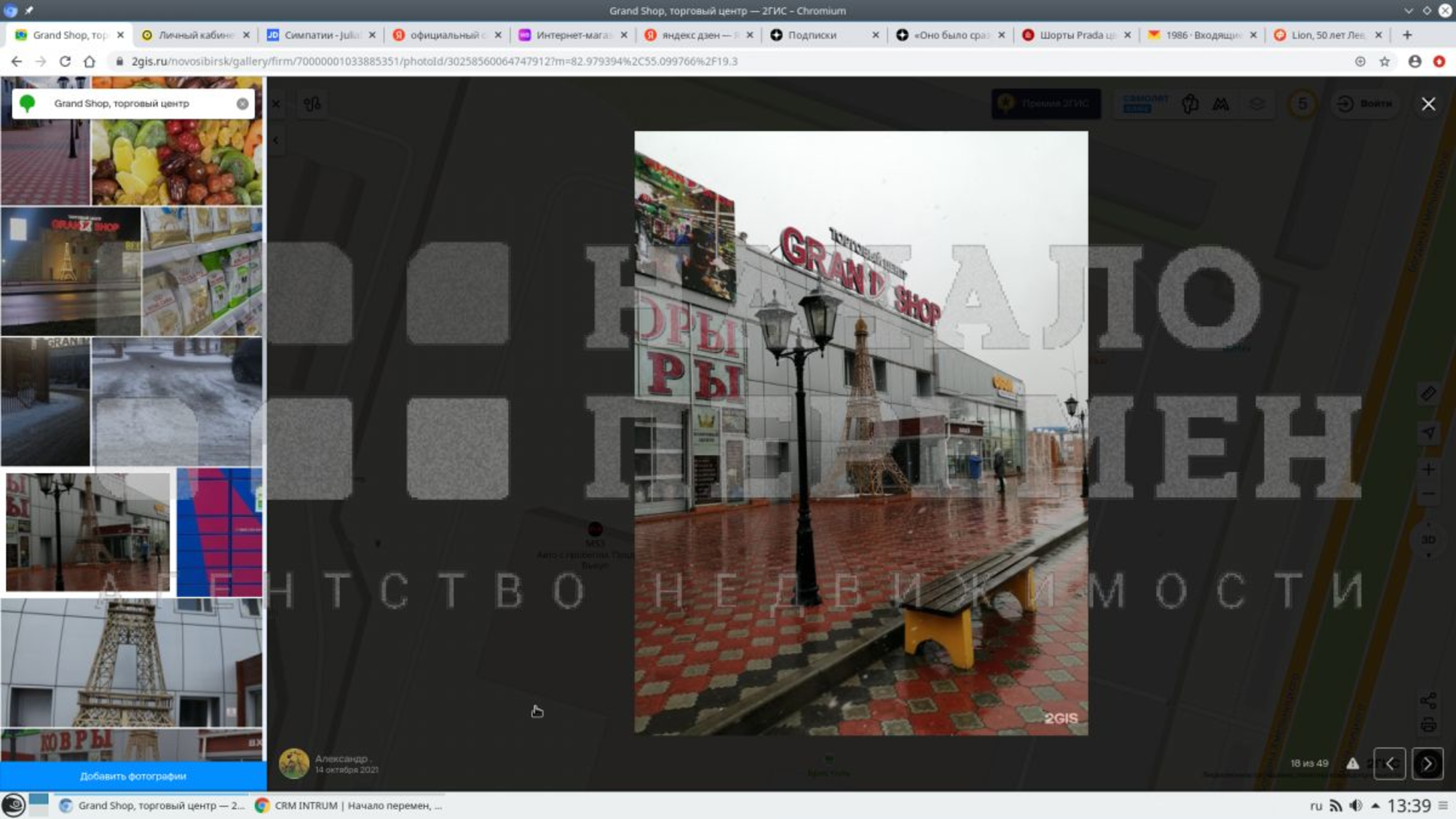1456x819 pixels.
Task: Switch to the Симпатии - Julia tab
Action: tap(320, 35)
